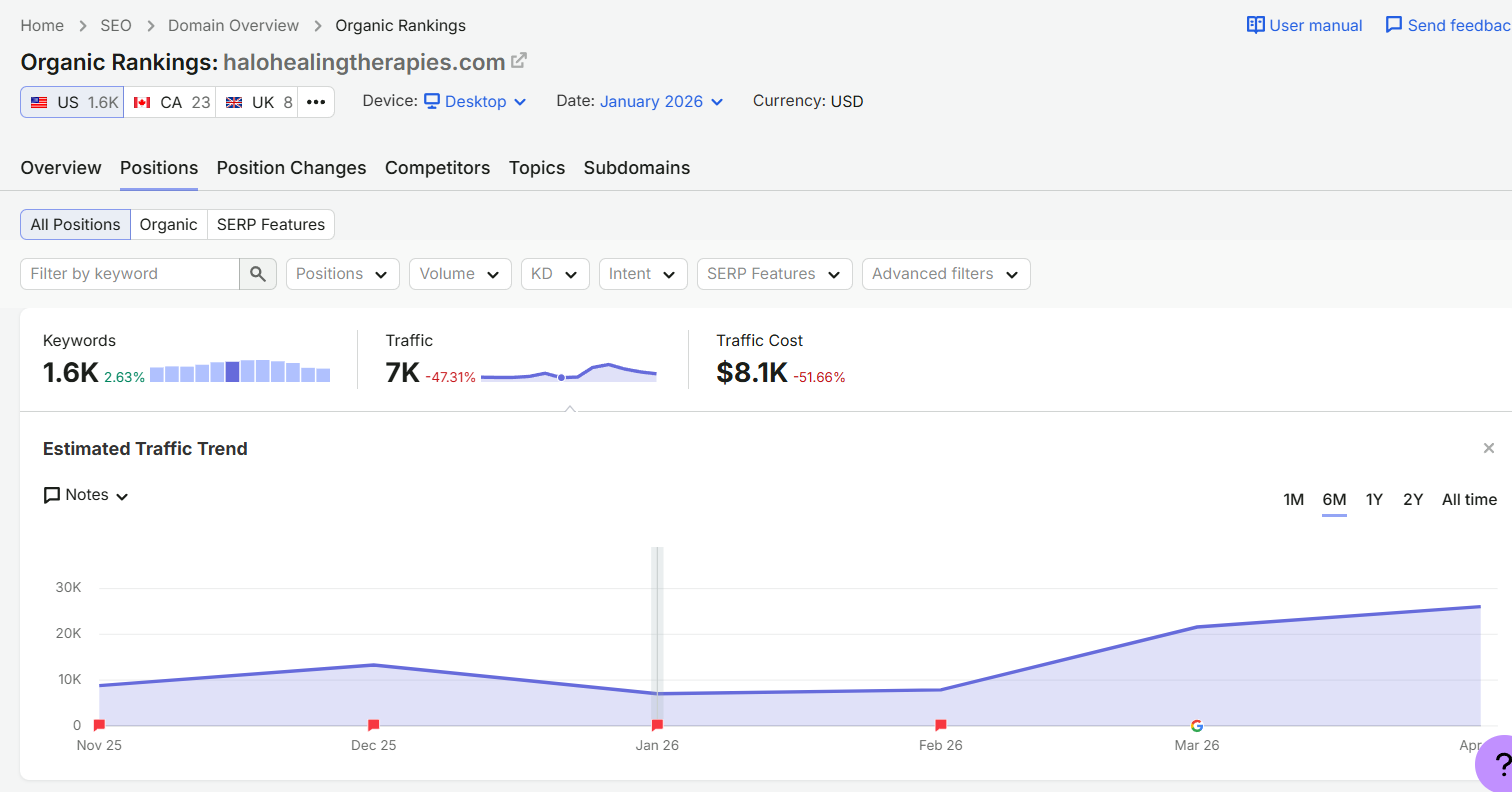
Task: Open external link icon beside halohealingtherapies.com
Action: pyautogui.click(x=518, y=61)
